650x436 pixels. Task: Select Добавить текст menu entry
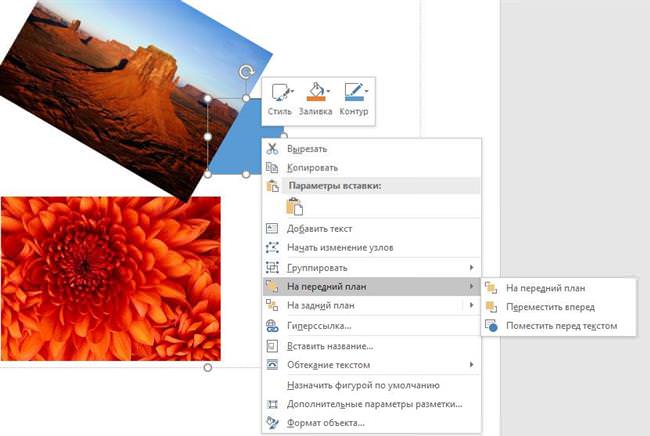tap(372, 228)
